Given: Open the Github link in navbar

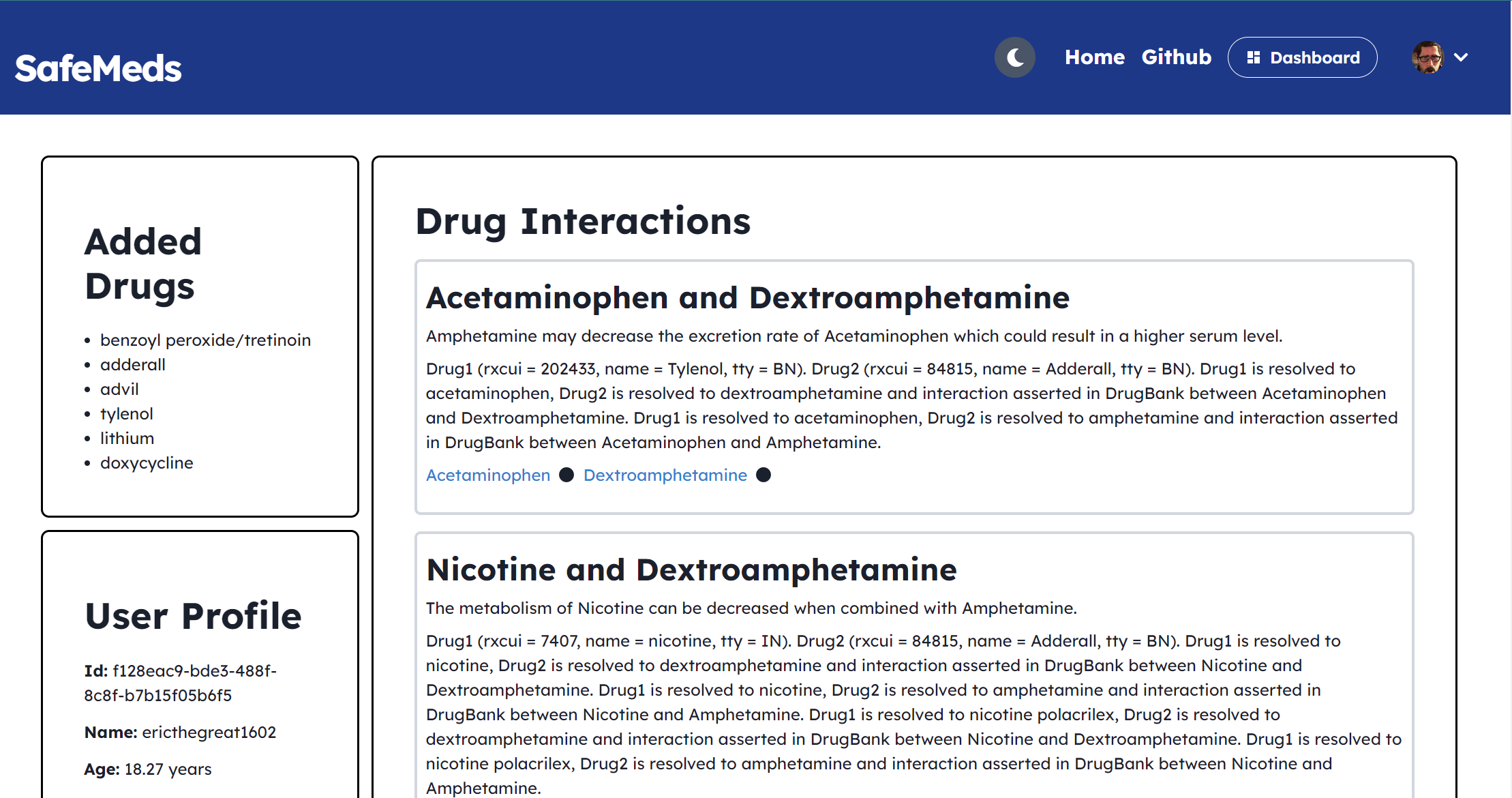Looking at the screenshot, I should (1176, 57).
